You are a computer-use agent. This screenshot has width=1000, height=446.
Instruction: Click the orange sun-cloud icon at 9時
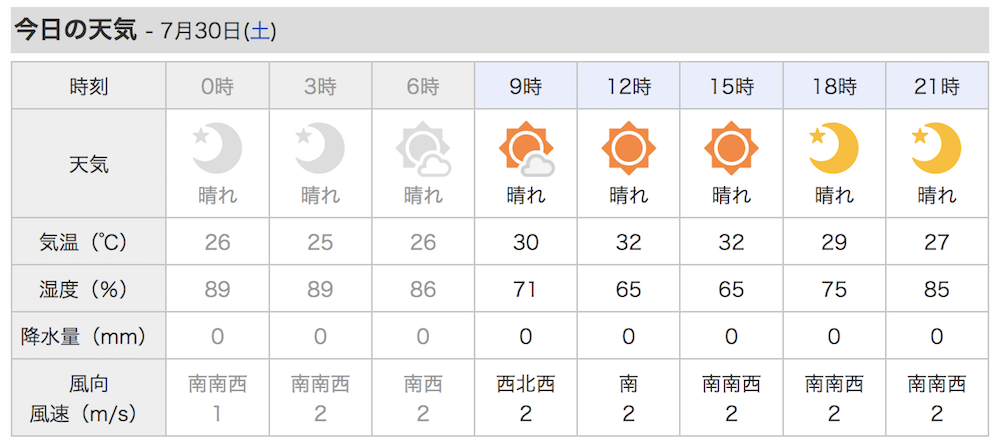point(526,150)
